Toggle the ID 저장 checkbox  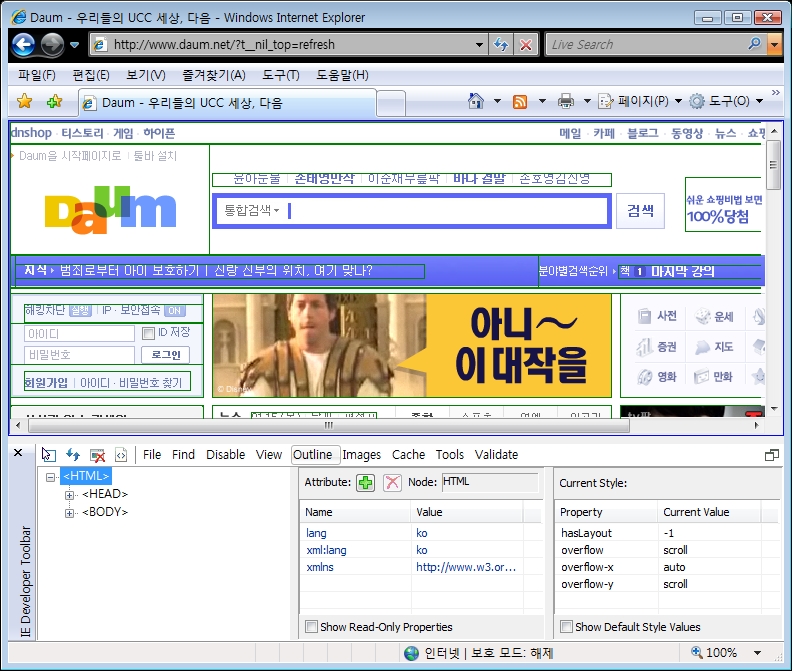(148, 333)
